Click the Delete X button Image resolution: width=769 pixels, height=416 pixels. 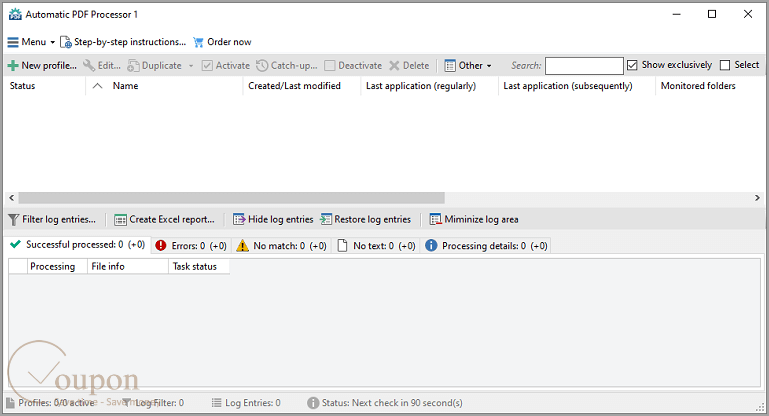[x=409, y=65]
